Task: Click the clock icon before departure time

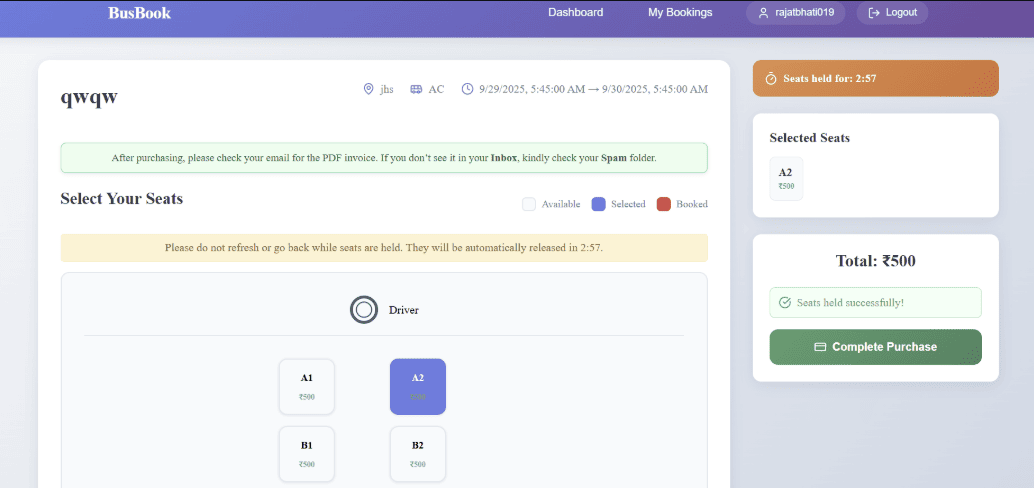Action: pos(467,89)
